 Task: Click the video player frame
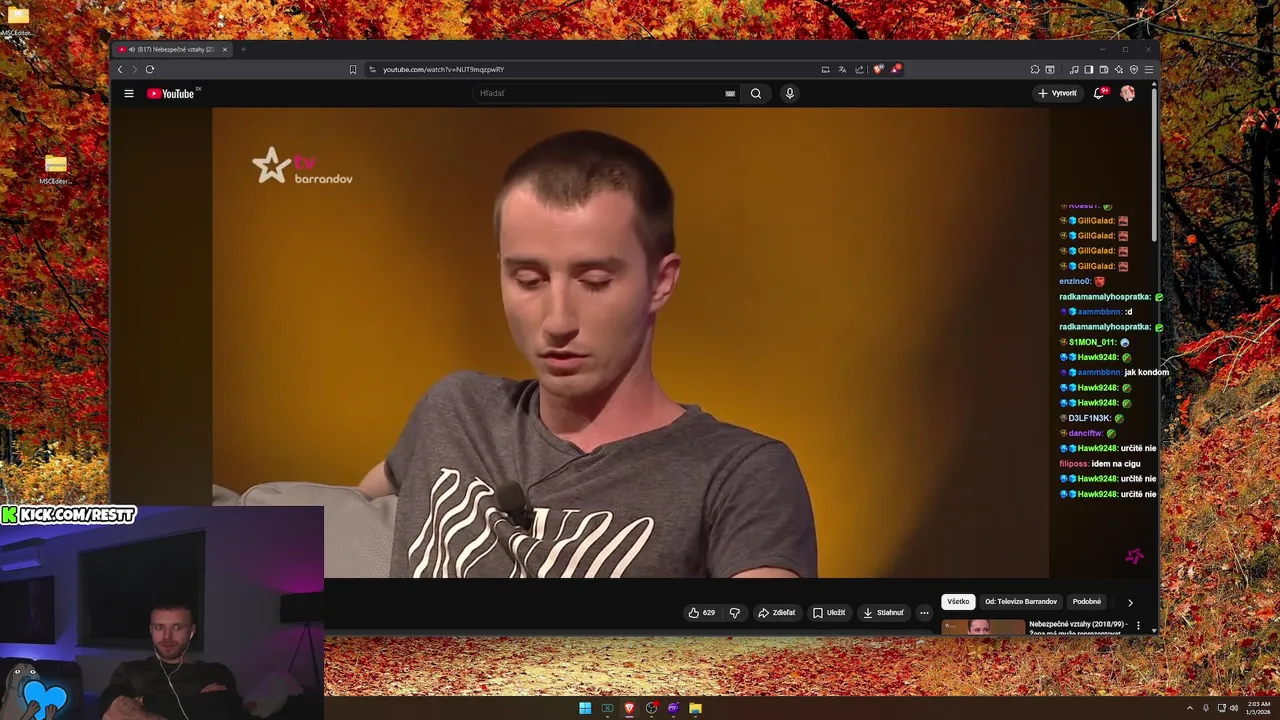630,342
